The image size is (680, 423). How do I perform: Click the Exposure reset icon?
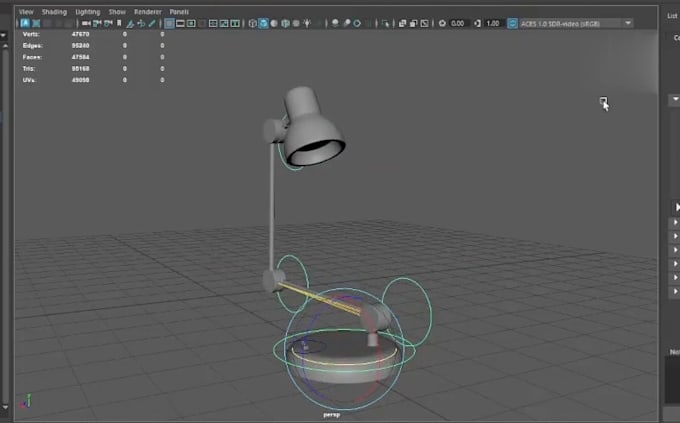(442, 23)
